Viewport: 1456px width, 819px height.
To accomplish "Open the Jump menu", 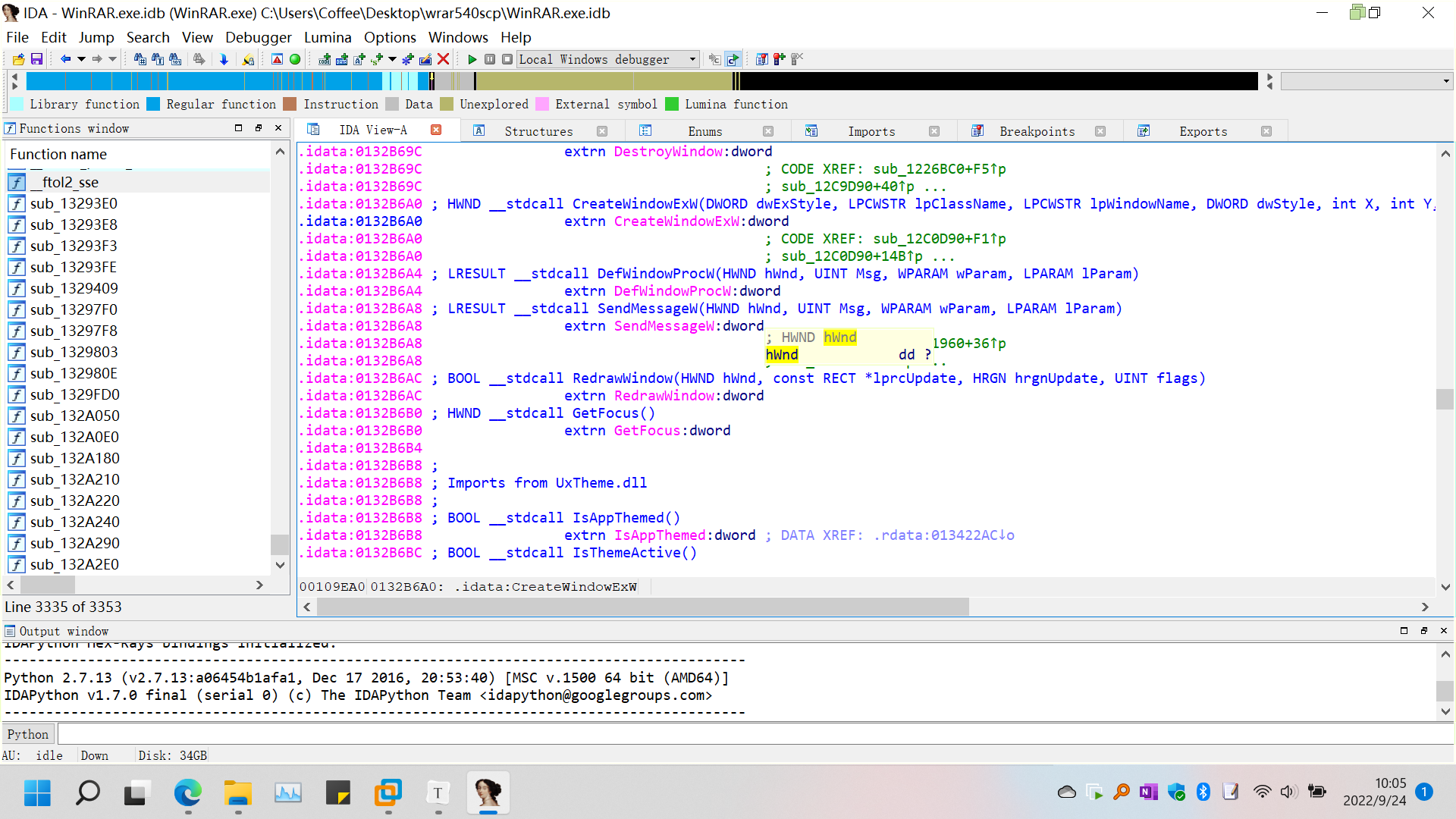I will click(x=96, y=37).
